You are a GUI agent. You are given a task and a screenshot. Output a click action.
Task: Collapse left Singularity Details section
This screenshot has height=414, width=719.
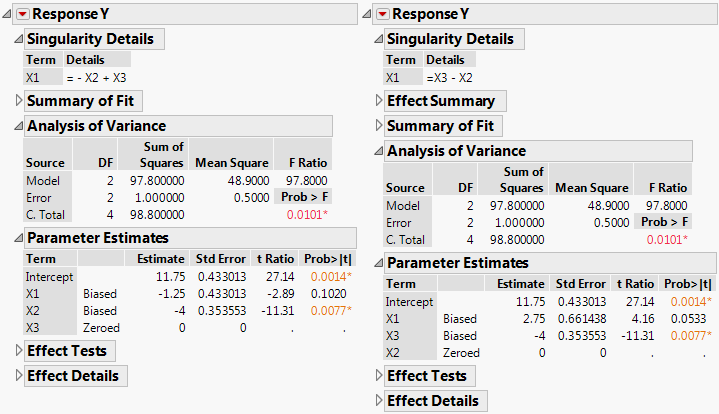click(19, 39)
